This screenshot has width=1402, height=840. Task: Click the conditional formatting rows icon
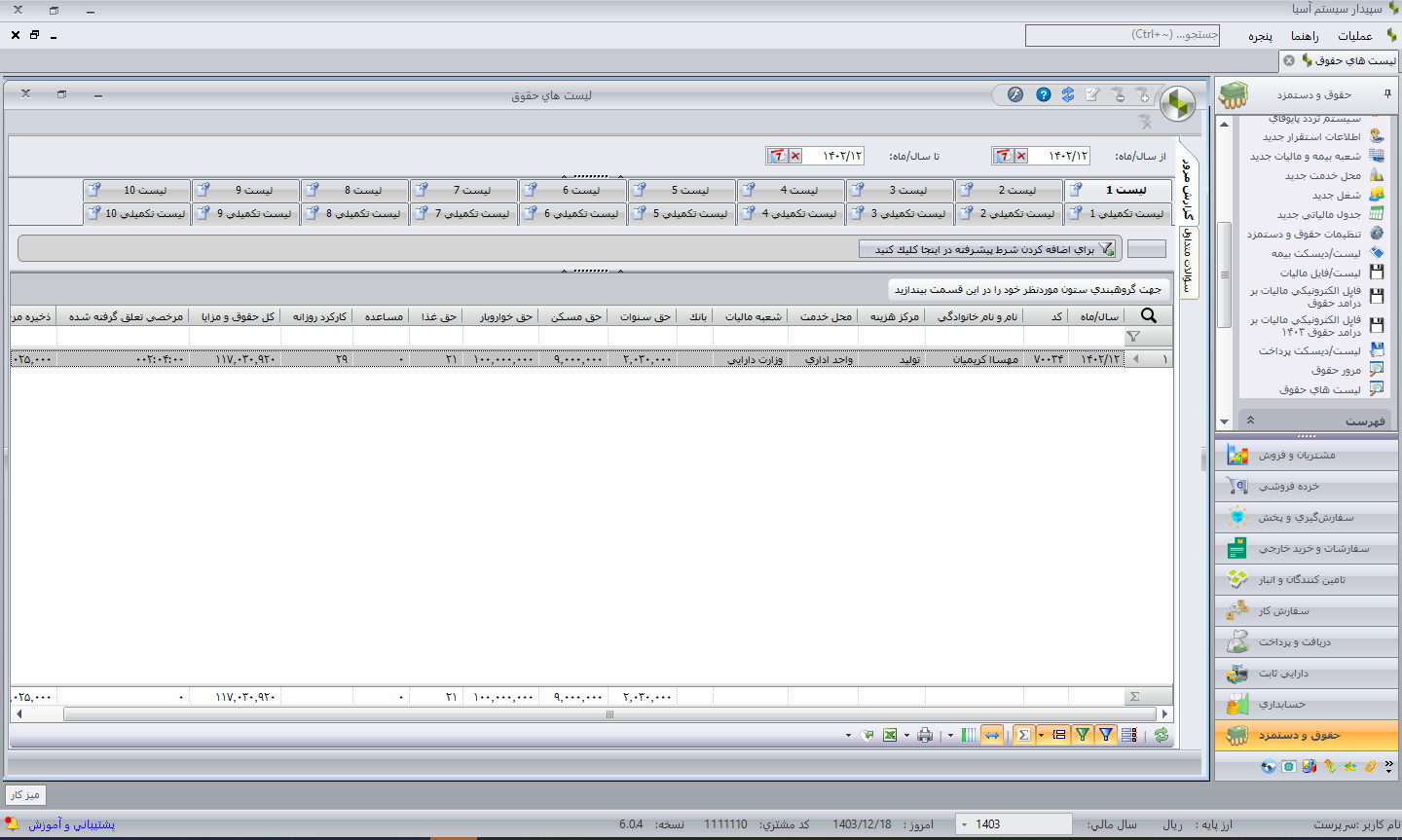pyautogui.click(x=1129, y=735)
